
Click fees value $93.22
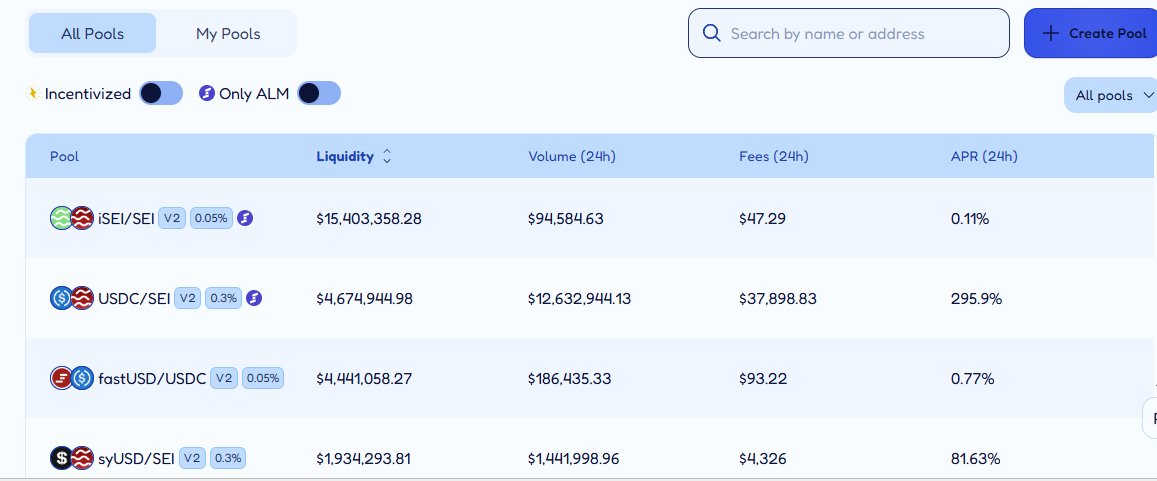pos(763,378)
